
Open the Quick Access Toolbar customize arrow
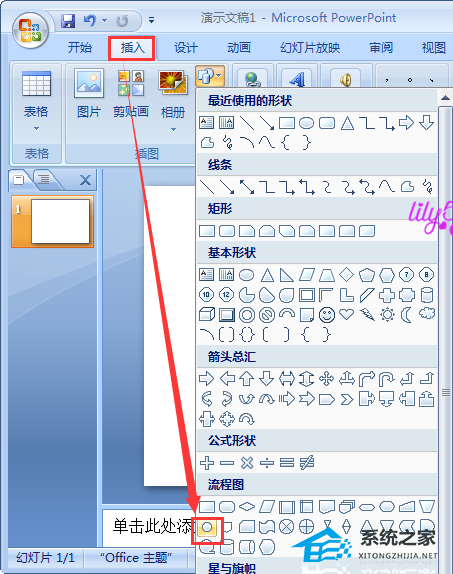click(x=151, y=20)
